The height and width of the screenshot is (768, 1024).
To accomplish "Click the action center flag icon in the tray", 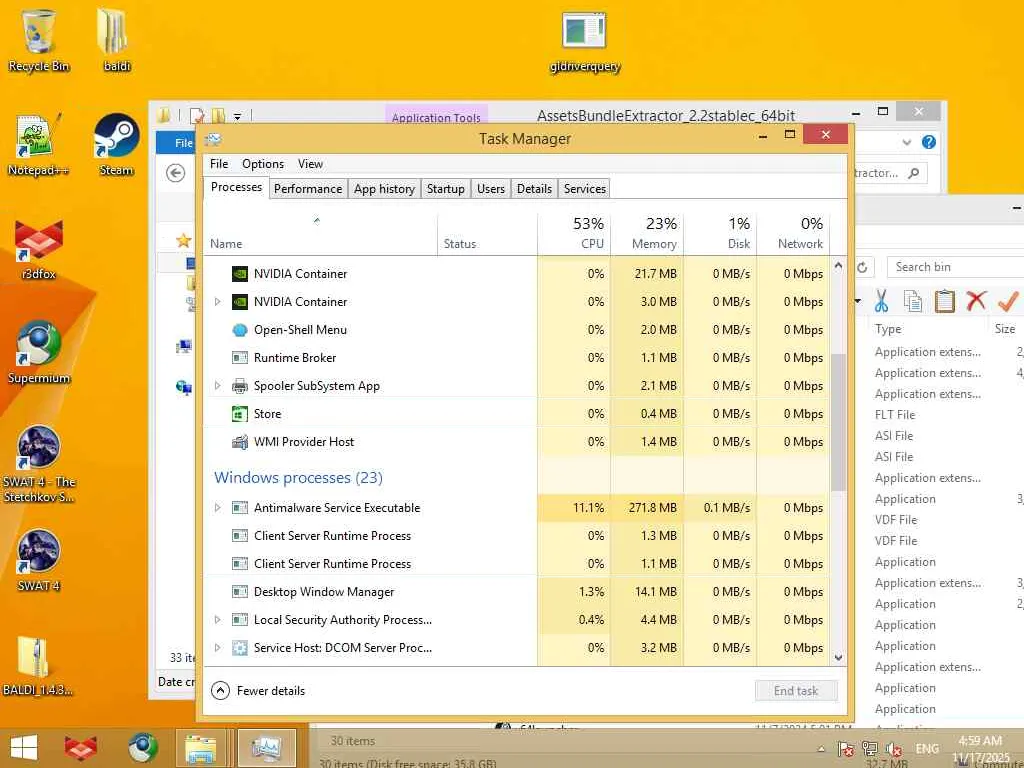I will tap(846, 748).
